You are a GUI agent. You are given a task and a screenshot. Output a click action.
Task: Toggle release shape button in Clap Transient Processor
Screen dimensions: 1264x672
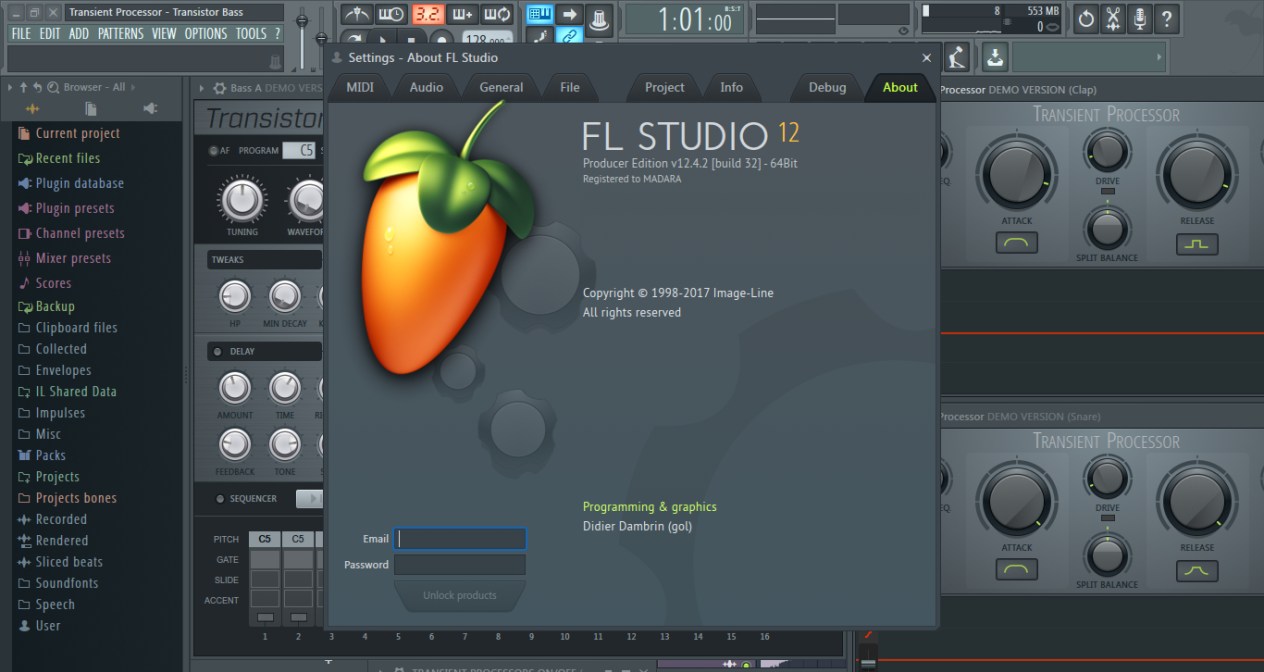(x=1197, y=243)
